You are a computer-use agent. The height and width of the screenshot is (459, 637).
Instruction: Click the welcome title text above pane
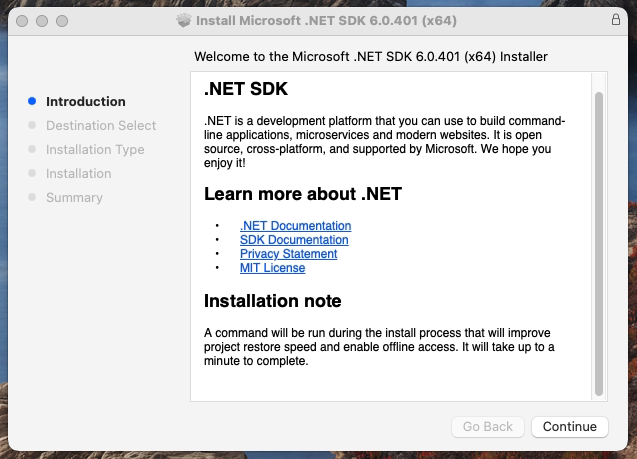371,56
